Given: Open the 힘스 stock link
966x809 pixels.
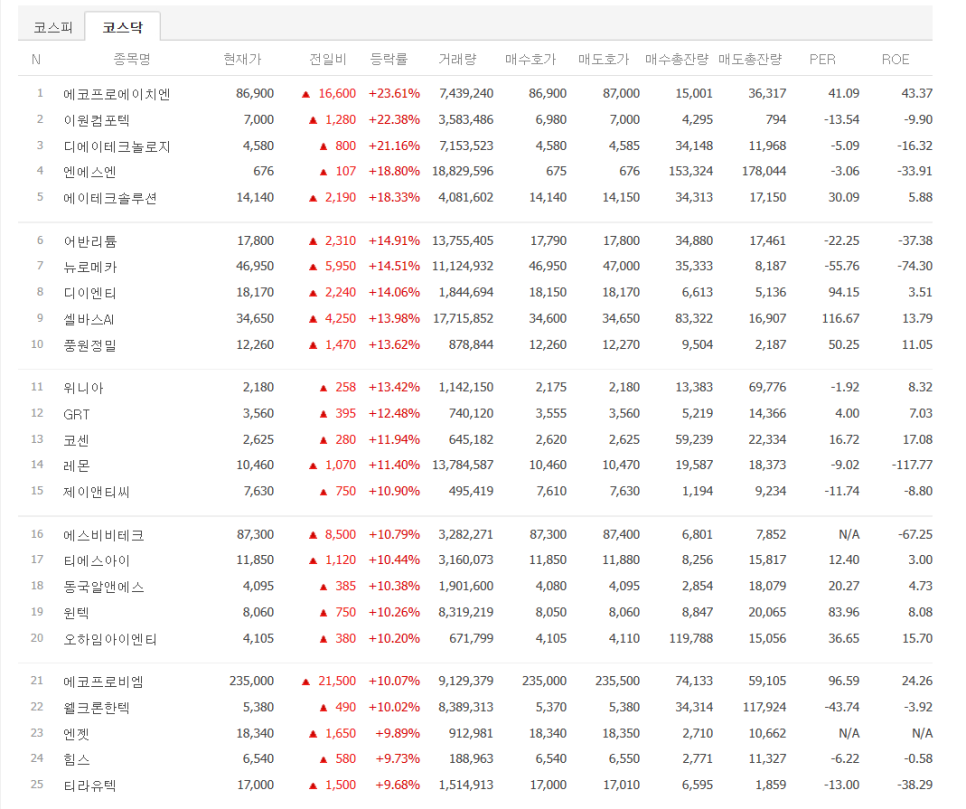Looking at the screenshot, I should point(76,760).
